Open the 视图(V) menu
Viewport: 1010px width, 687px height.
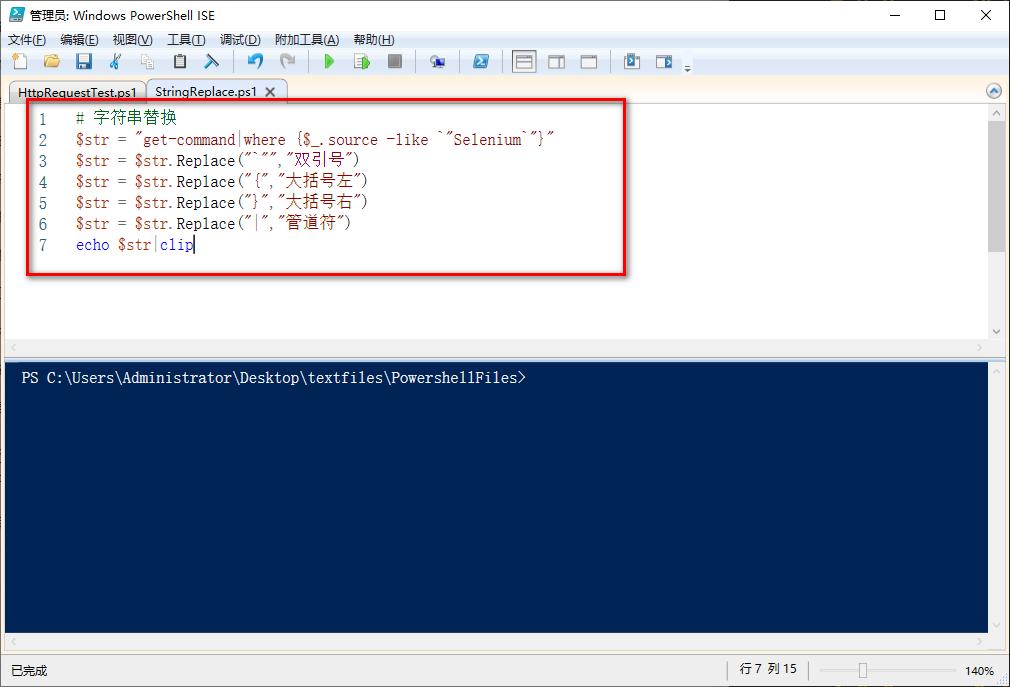tap(133, 40)
